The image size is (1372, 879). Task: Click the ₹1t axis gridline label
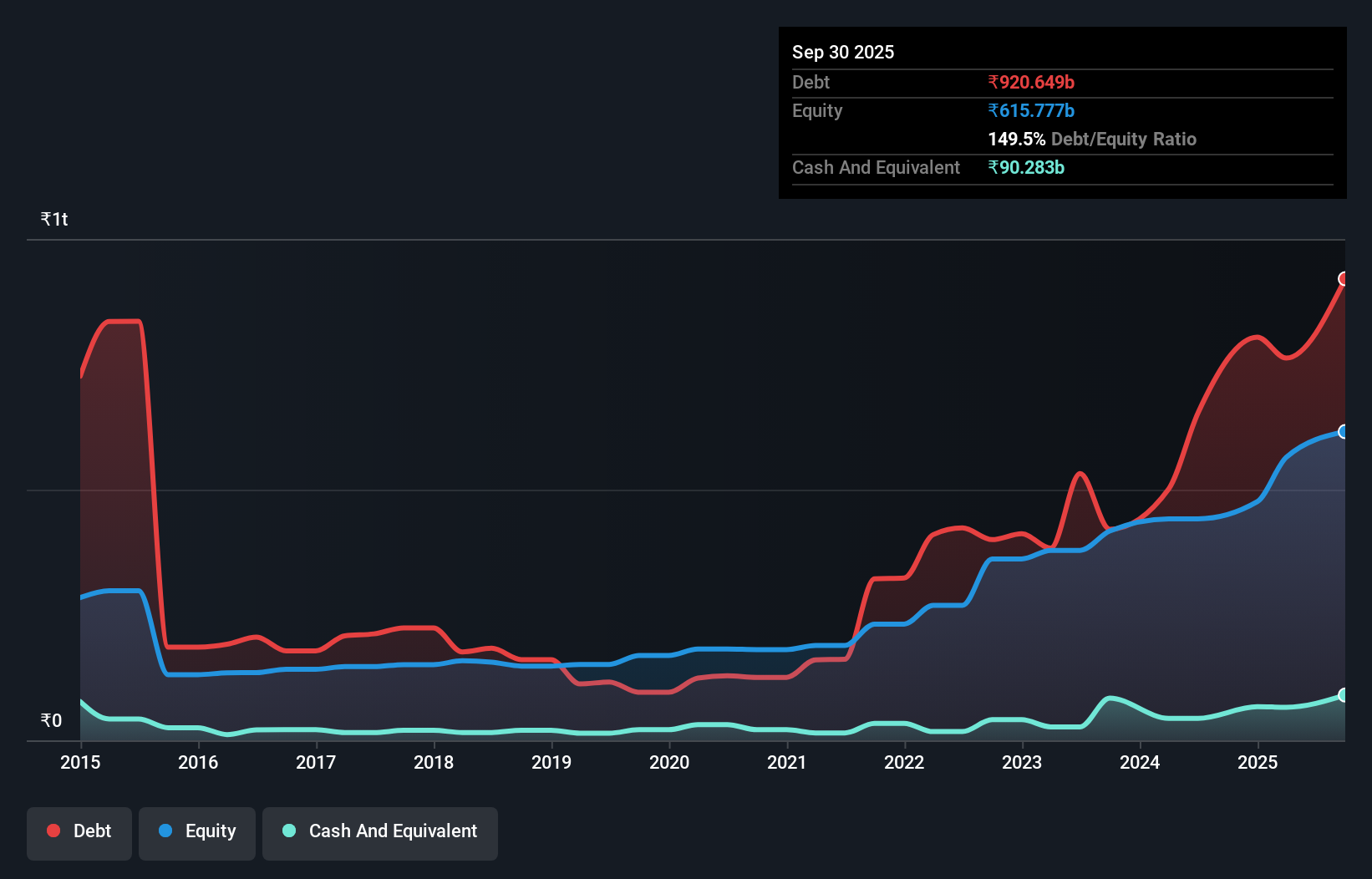(53, 218)
